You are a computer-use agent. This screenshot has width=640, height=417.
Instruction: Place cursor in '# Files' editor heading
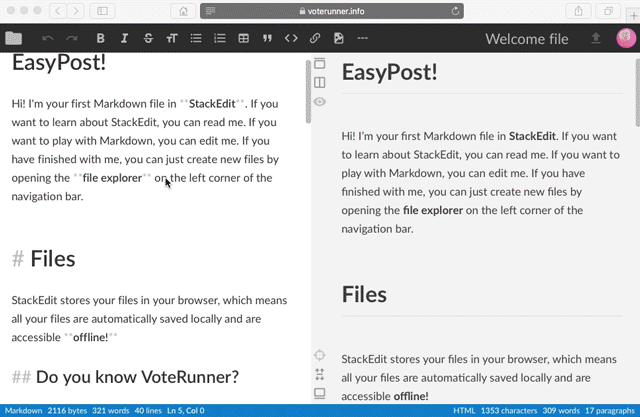44,259
